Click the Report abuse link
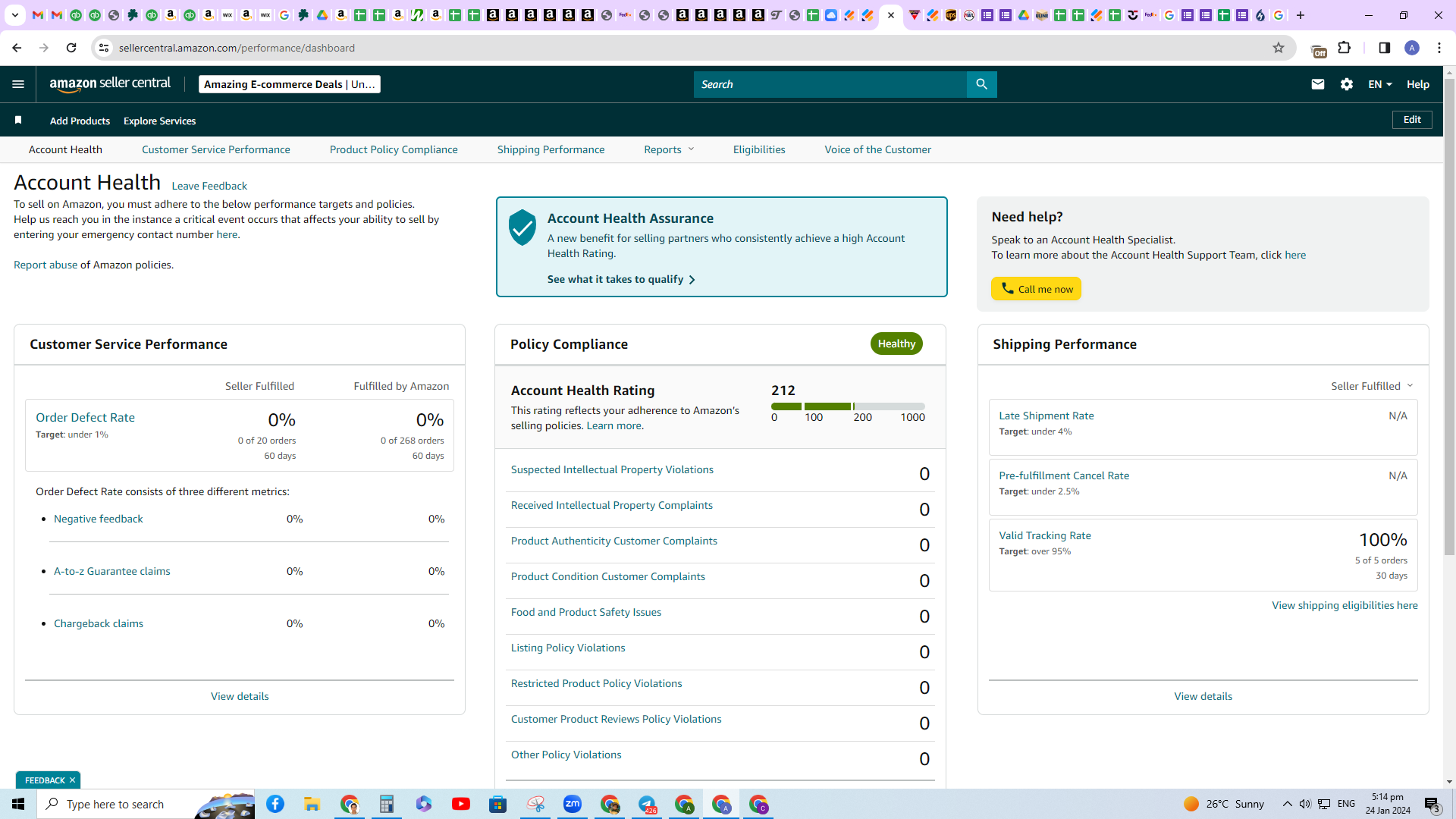The image size is (1456, 819). point(45,265)
